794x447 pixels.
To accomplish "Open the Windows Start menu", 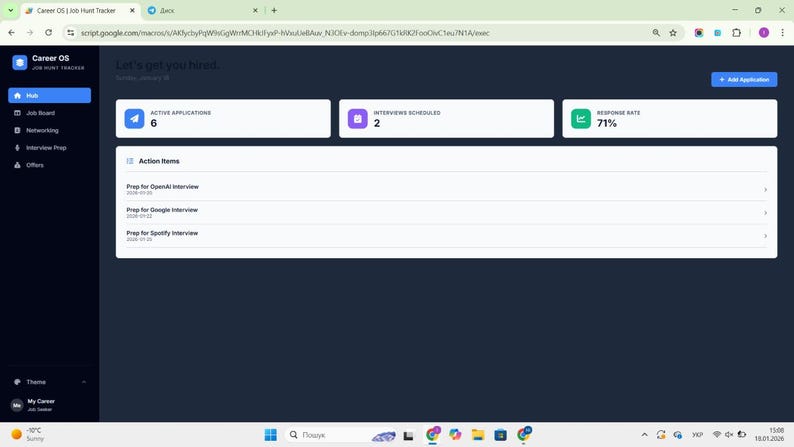I will [x=270, y=434].
